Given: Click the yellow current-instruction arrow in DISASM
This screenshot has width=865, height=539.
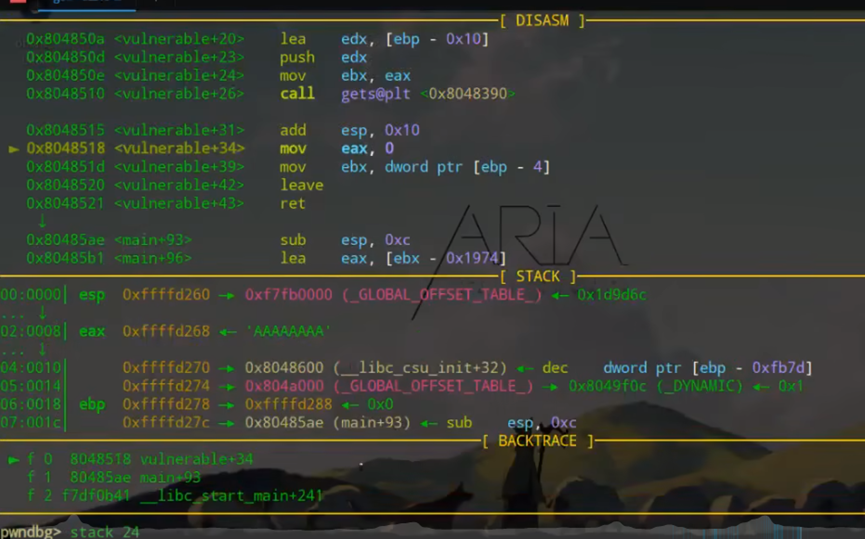Looking at the screenshot, I should pos(13,149).
